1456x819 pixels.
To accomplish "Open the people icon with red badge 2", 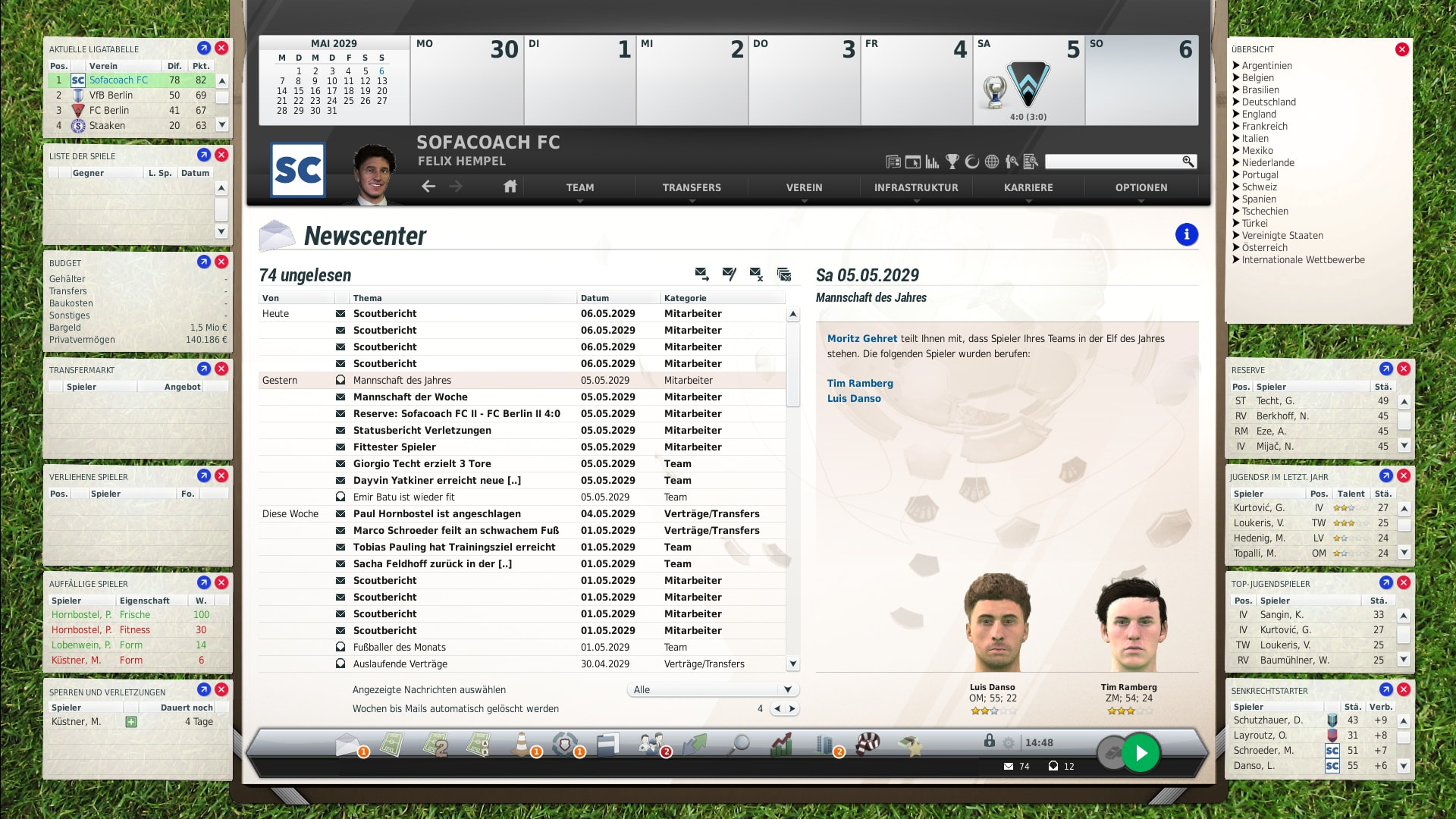I will coord(651,744).
